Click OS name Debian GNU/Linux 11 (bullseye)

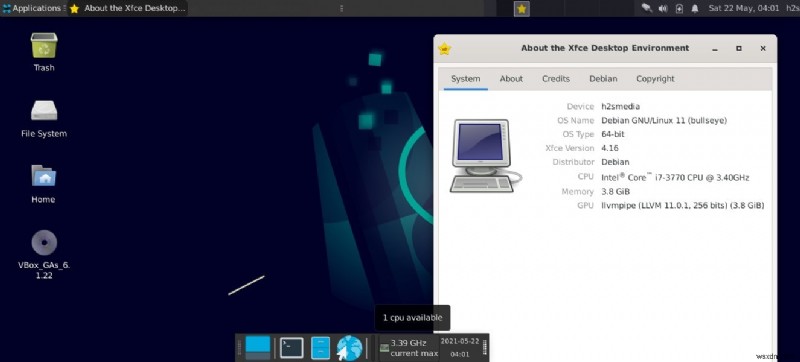(x=664, y=120)
